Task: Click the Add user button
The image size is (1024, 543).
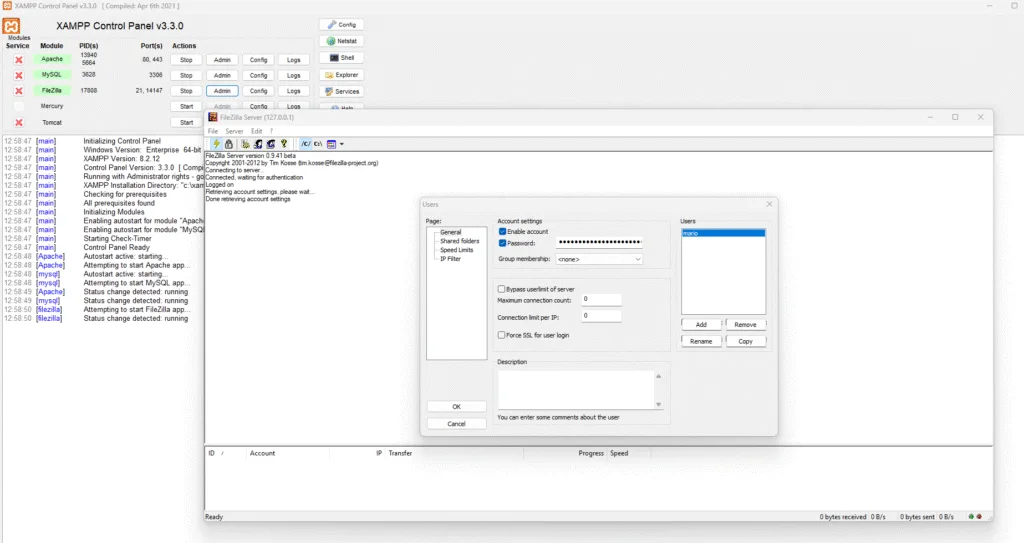Action: pos(701,325)
